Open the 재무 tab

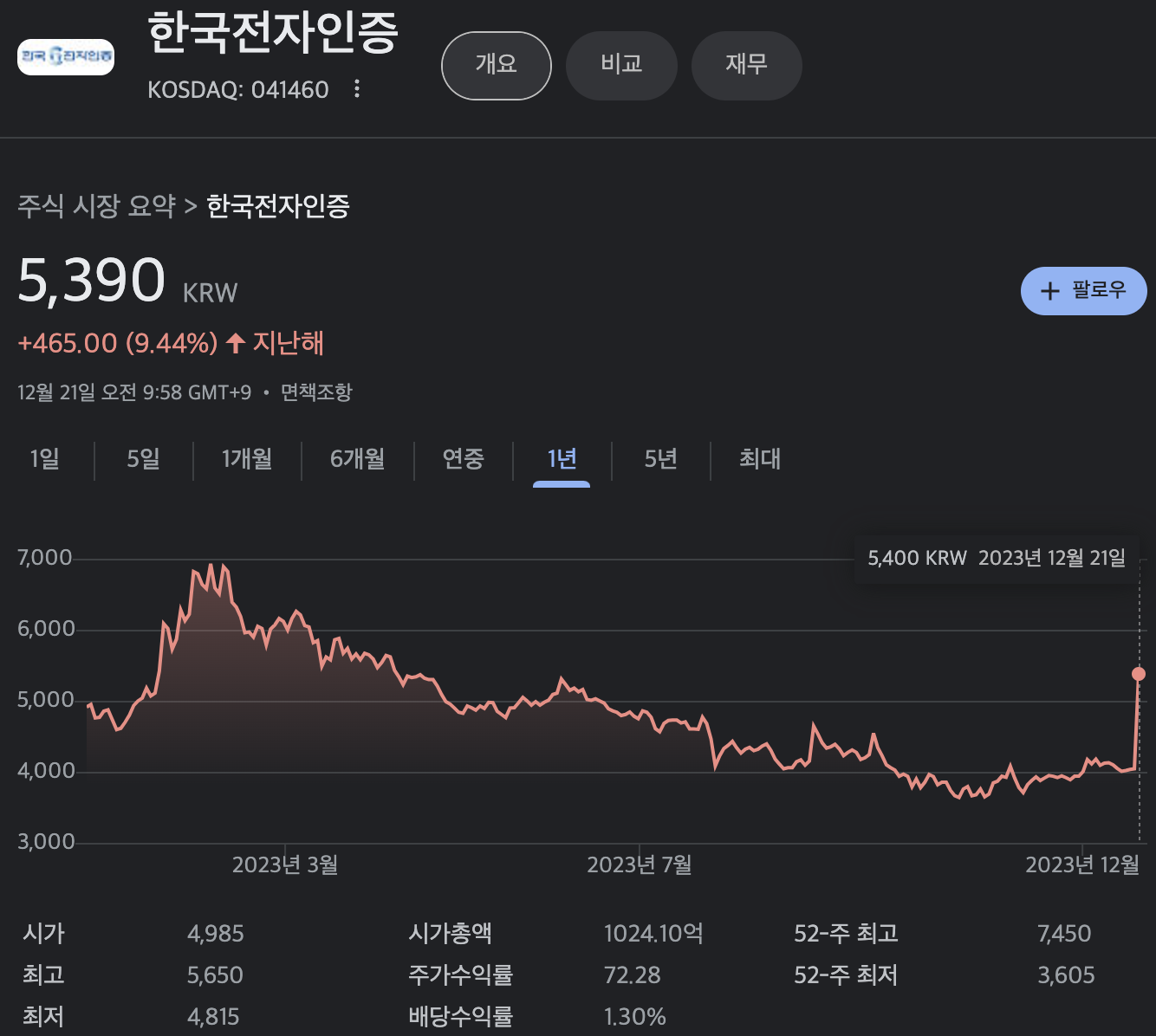tap(746, 66)
